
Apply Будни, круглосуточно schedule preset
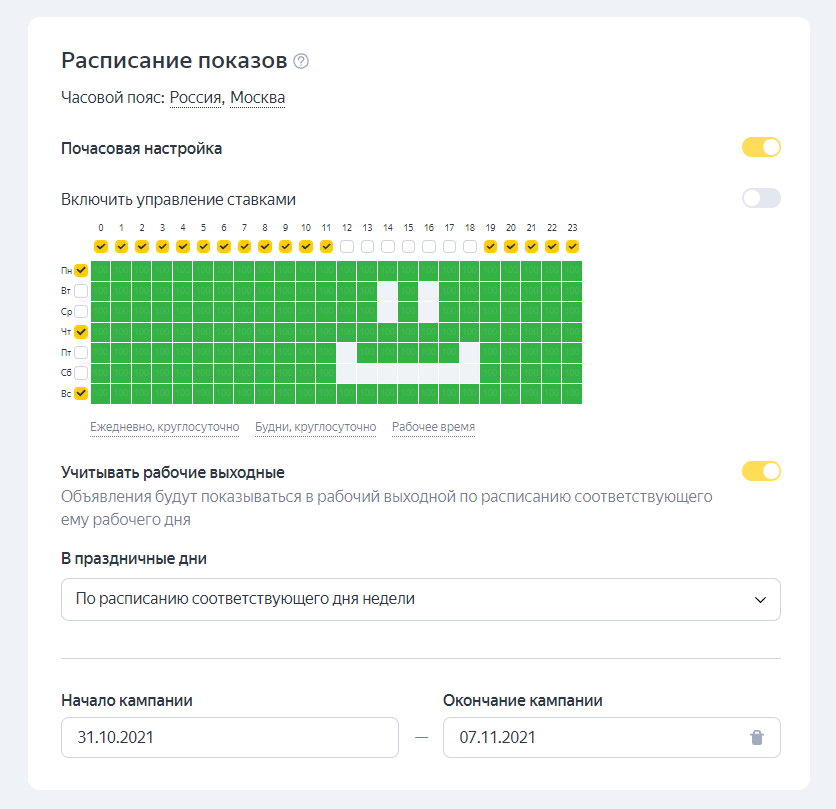pyautogui.click(x=315, y=427)
